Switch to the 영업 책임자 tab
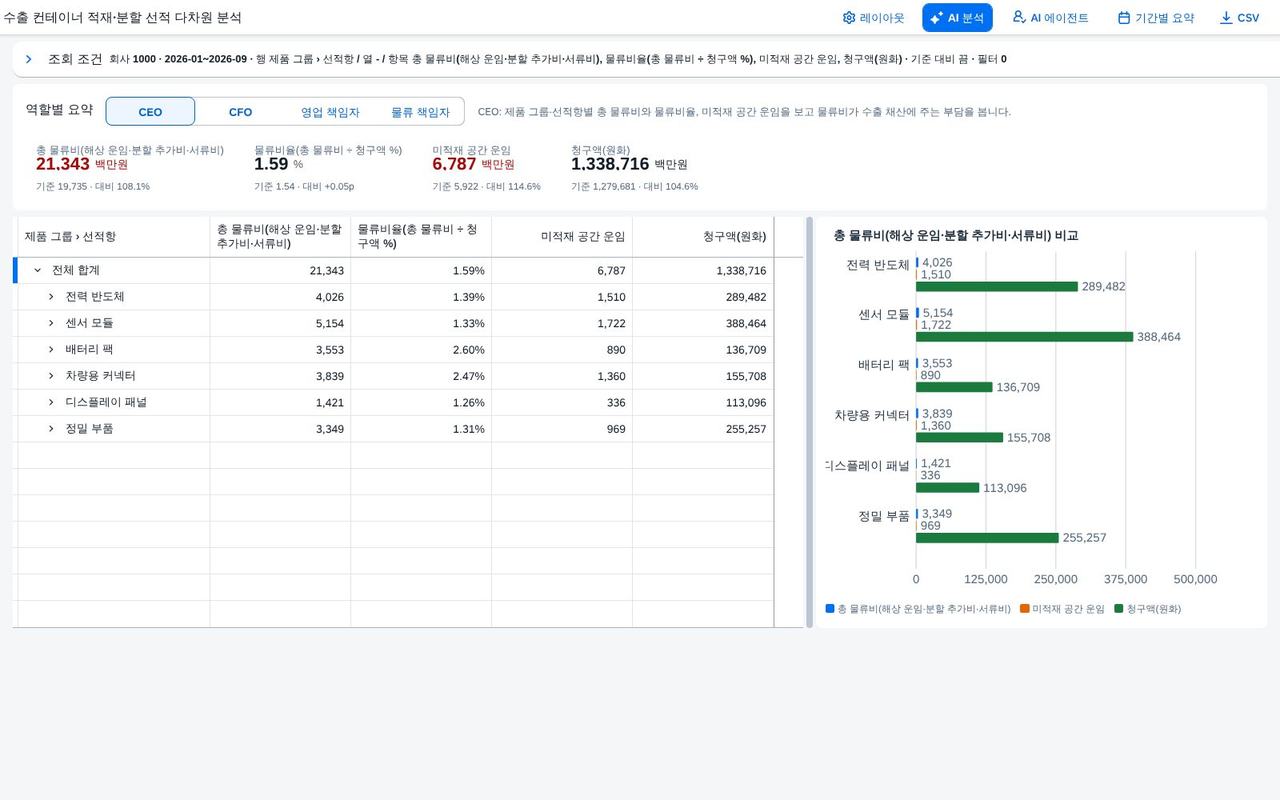1280x800 pixels. click(330, 112)
